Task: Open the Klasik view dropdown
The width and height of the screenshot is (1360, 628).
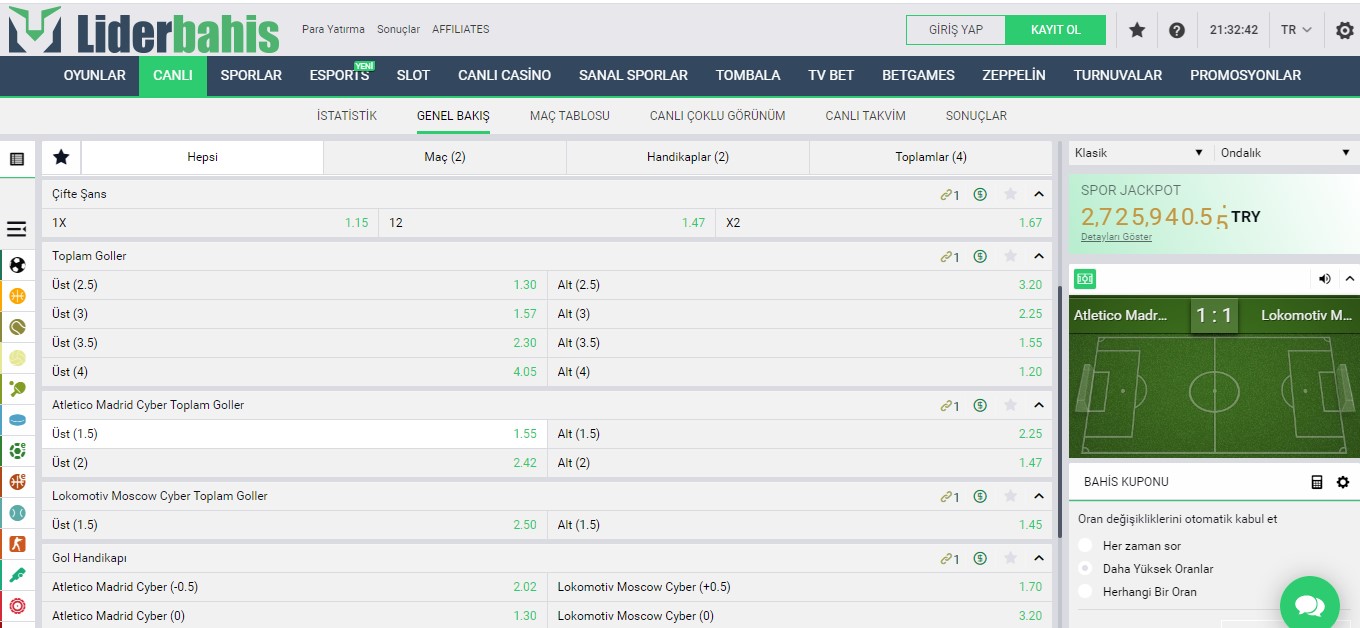Action: coord(1140,153)
